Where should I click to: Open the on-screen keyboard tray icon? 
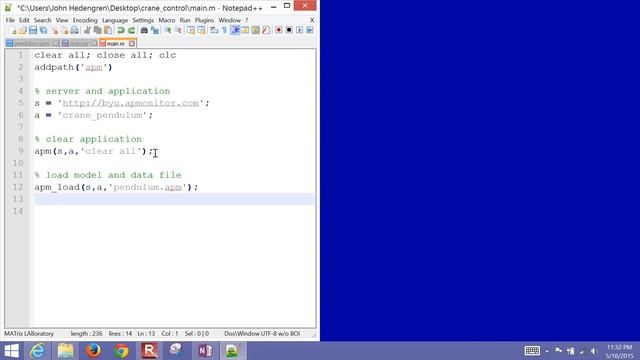[532, 351]
